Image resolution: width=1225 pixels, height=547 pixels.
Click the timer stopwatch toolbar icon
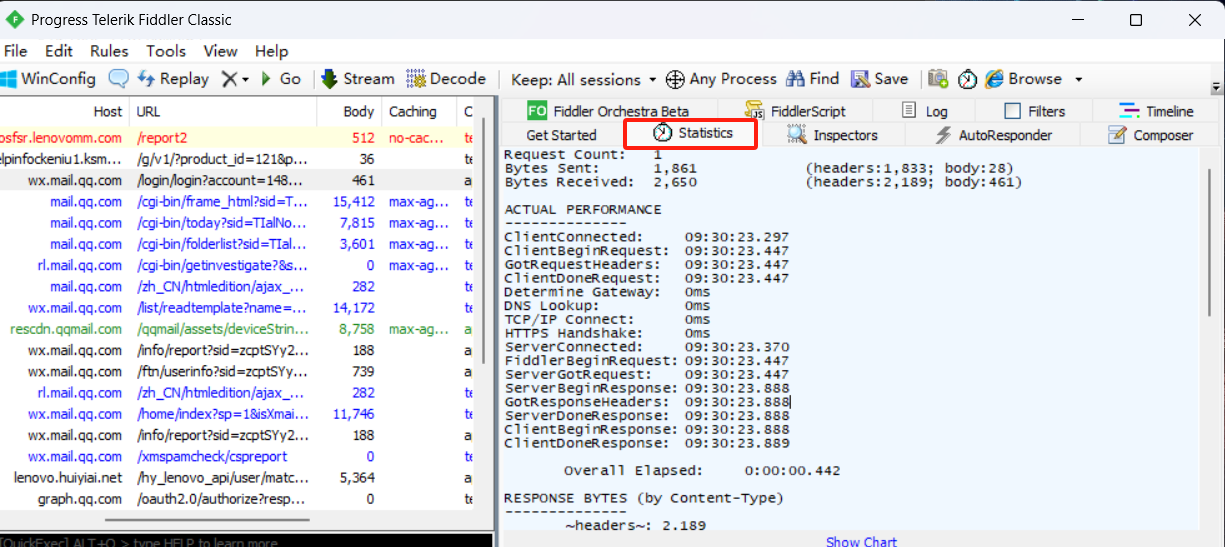click(x=967, y=79)
